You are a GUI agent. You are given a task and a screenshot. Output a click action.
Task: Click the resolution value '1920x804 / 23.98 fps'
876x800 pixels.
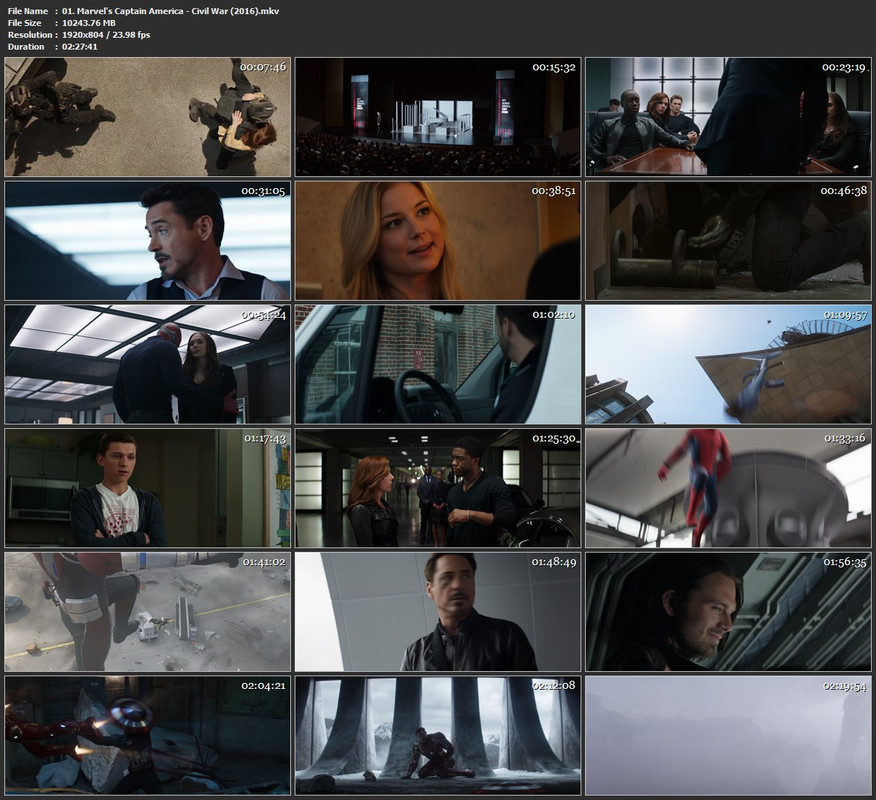(106, 35)
